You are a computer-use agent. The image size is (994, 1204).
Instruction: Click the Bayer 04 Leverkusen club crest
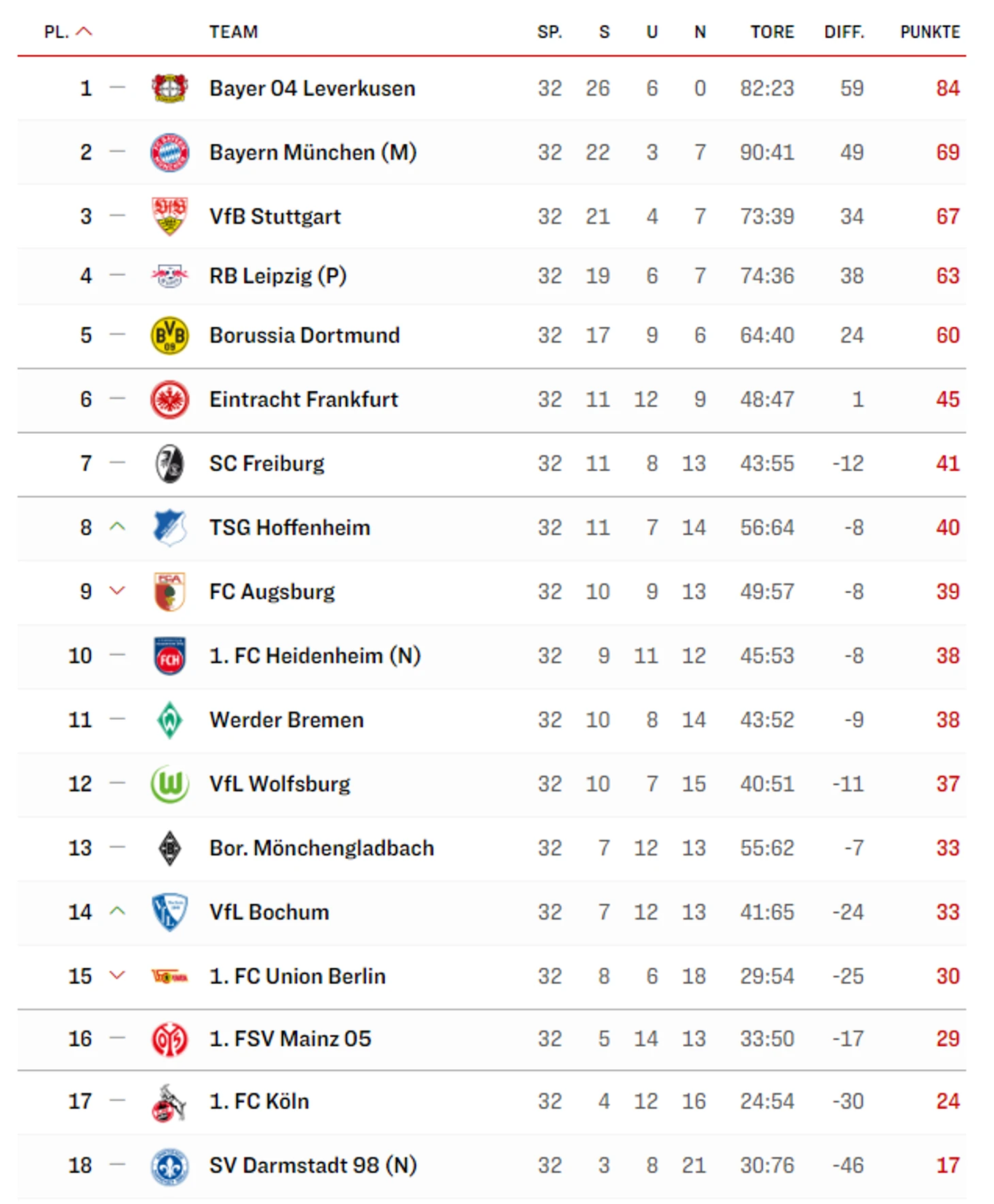tap(170, 89)
